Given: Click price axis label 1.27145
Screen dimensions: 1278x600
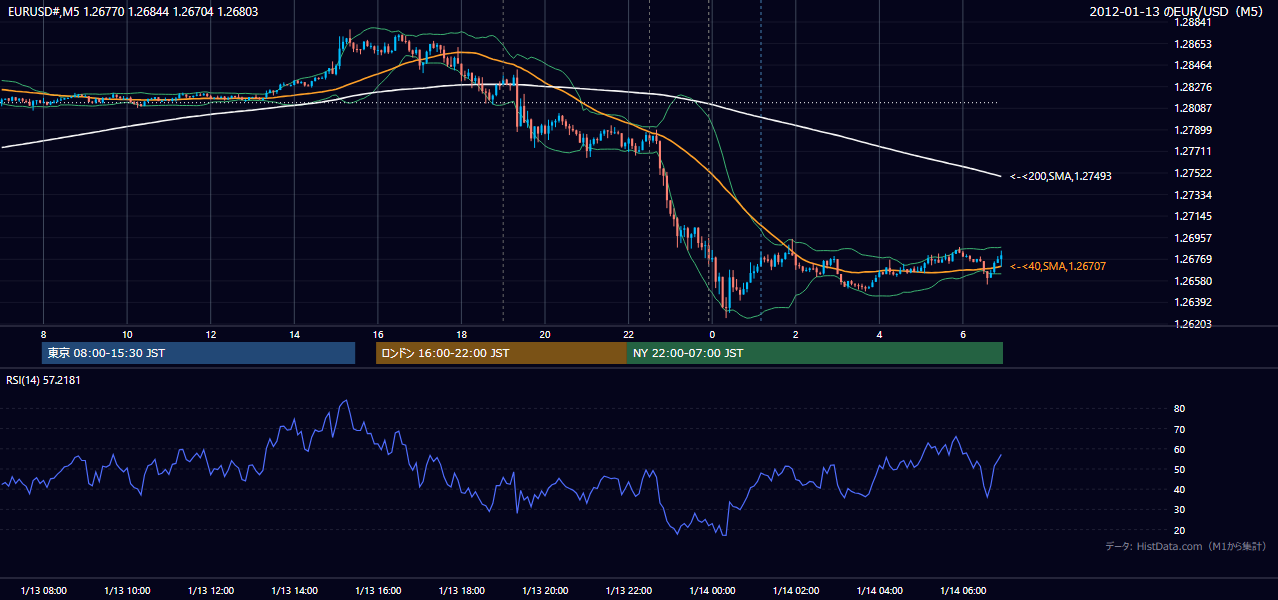Looking at the screenshot, I should point(1193,216).
